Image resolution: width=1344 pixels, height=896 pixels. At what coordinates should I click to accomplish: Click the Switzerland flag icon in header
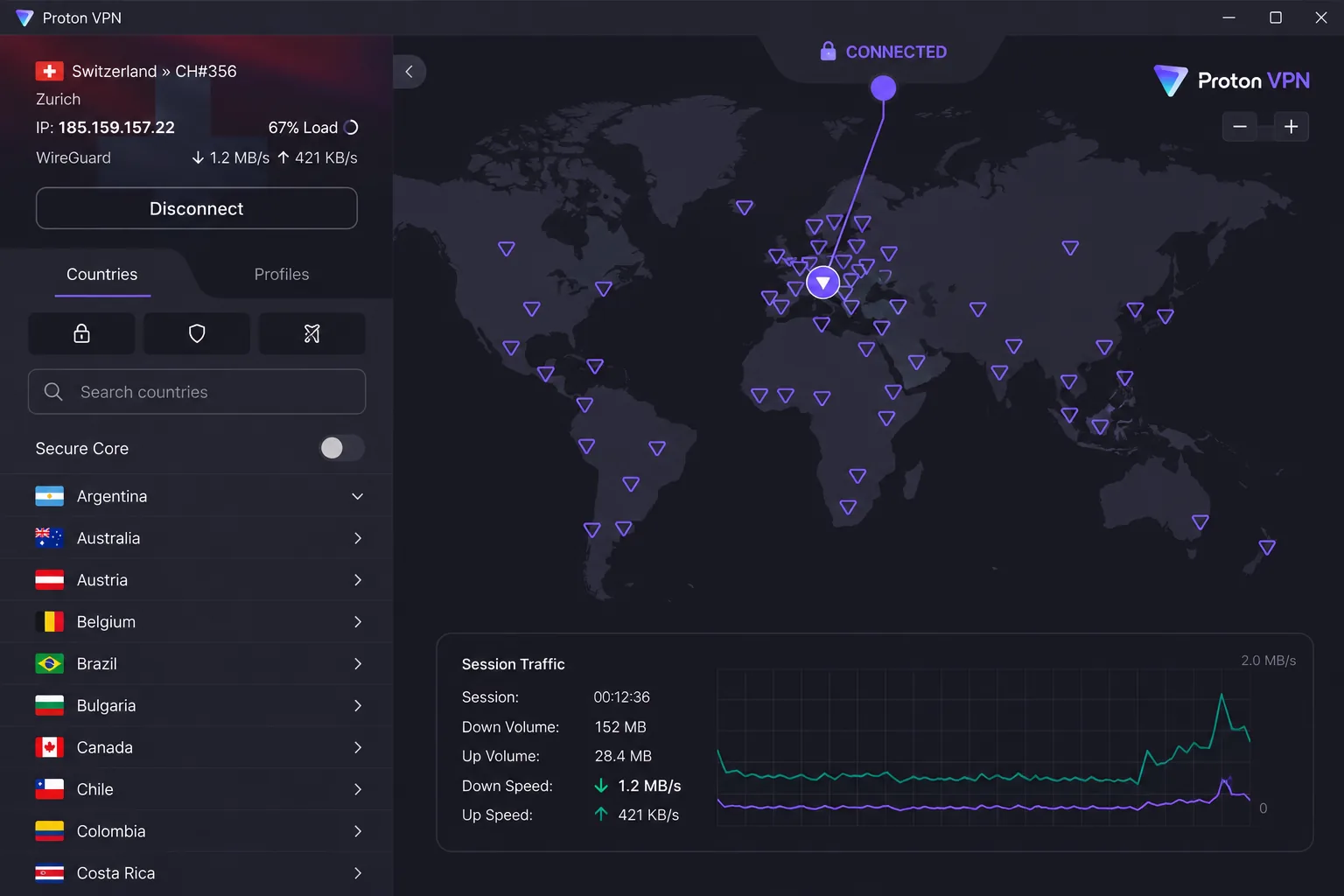[x=49, y=71]
